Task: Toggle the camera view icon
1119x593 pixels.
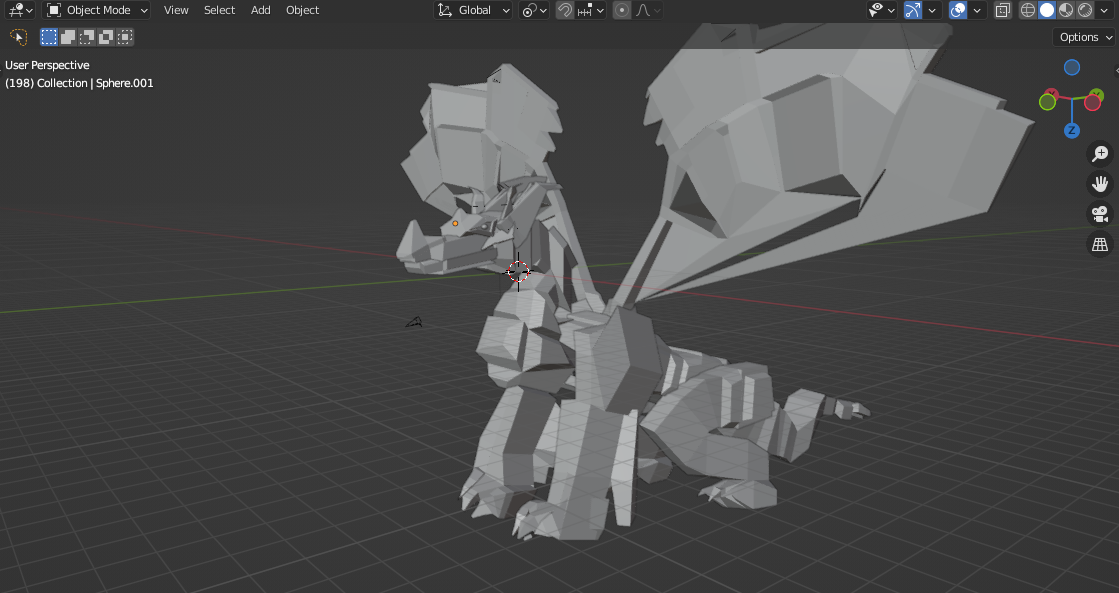Action: (x=1100, y=214)
